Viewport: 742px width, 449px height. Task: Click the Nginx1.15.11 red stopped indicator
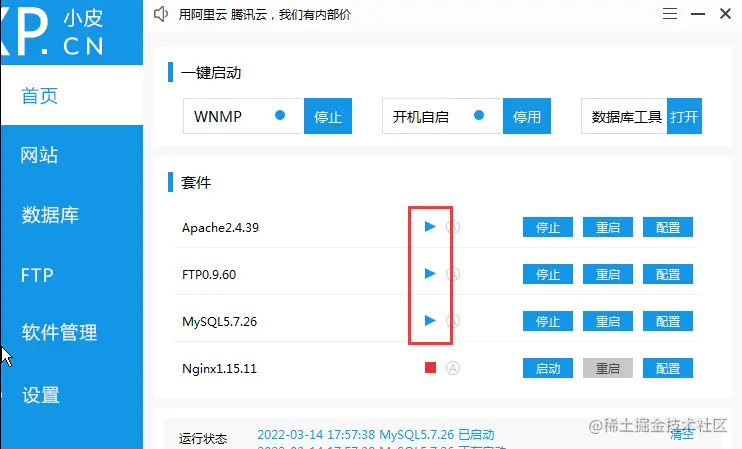[430, 368]
